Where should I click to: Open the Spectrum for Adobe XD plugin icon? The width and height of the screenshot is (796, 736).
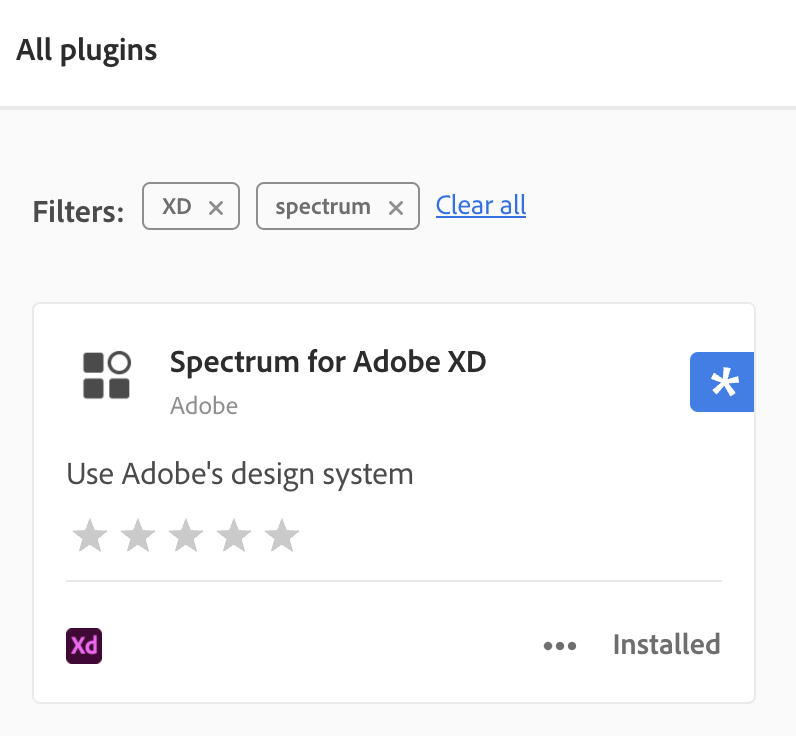[107, 376]
